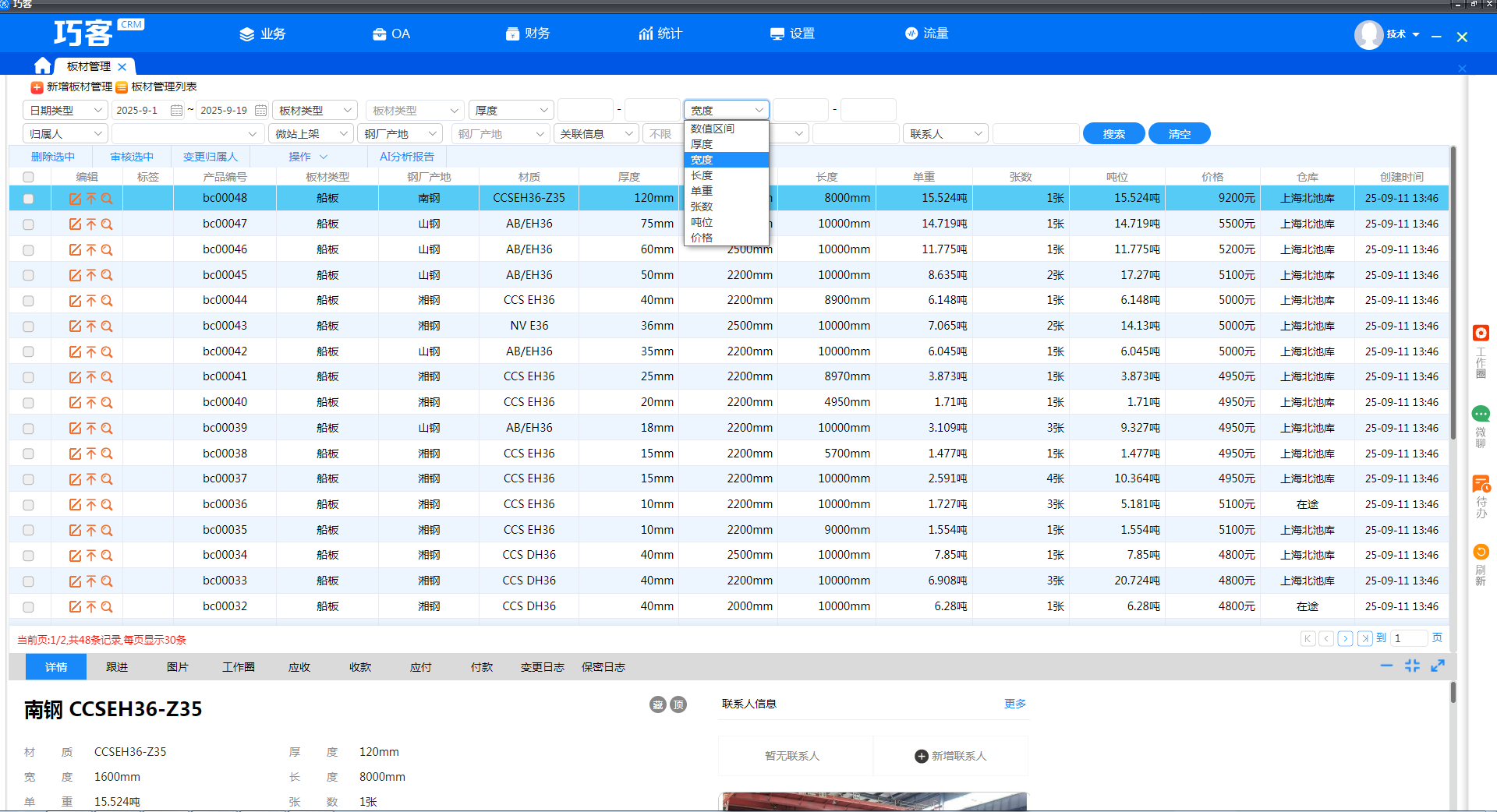Check the checkbox for row bc00046
This screenshot has height=812, width=1497.
(29, 250)
